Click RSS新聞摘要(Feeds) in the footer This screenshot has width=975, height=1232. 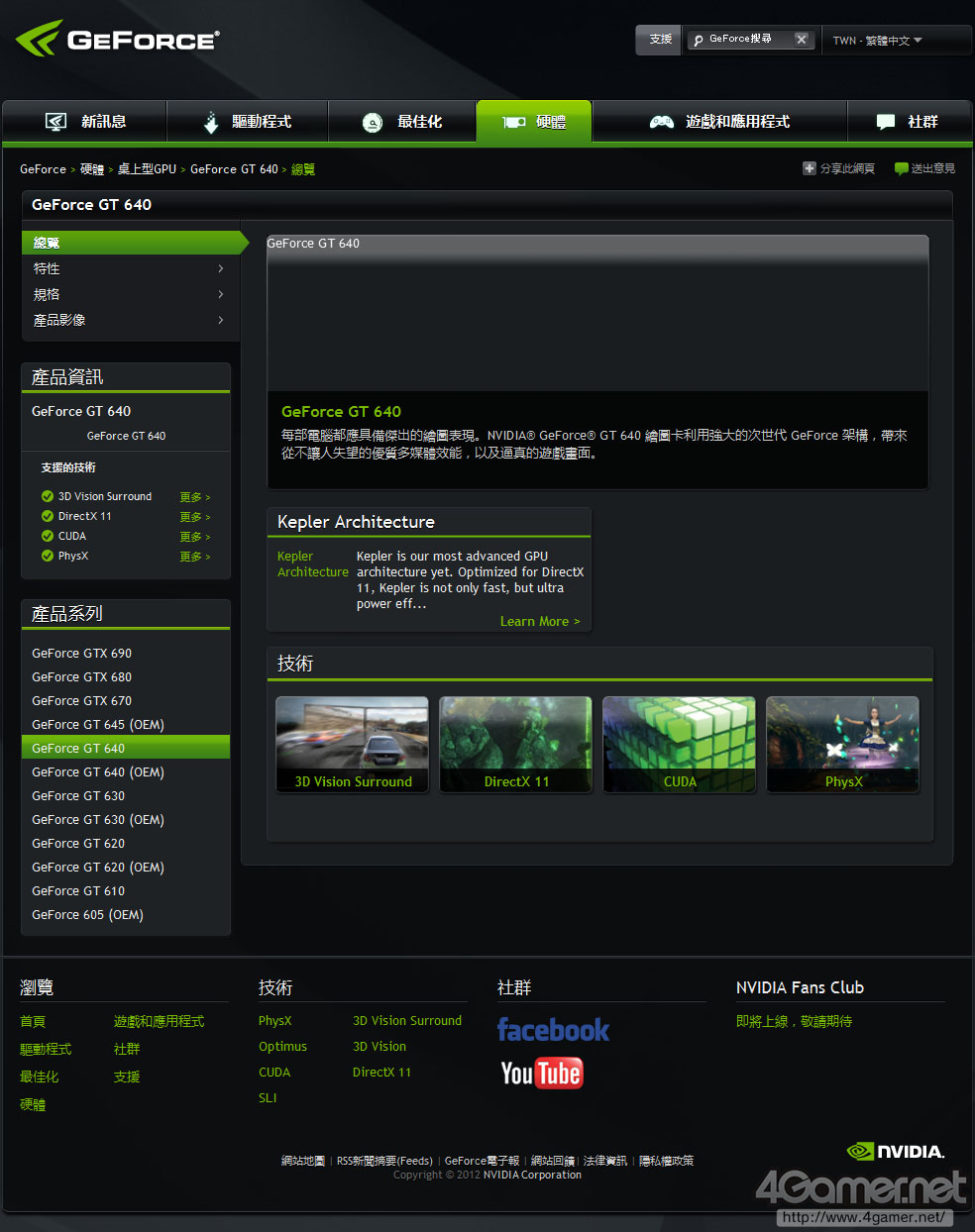point(384,1161)
